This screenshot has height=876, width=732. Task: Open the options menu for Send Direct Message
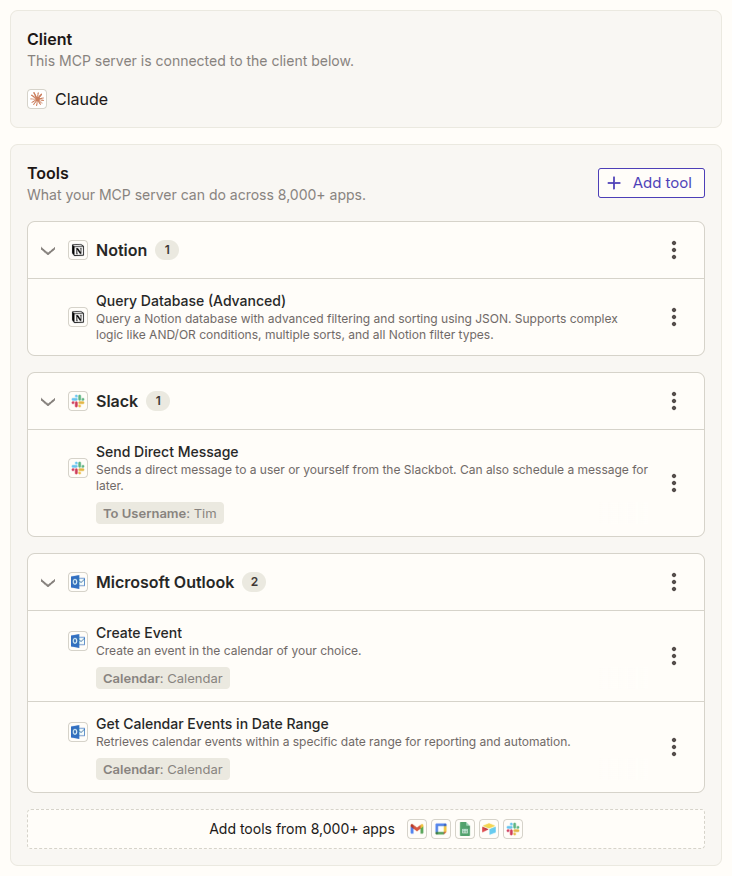pos(674,483)
